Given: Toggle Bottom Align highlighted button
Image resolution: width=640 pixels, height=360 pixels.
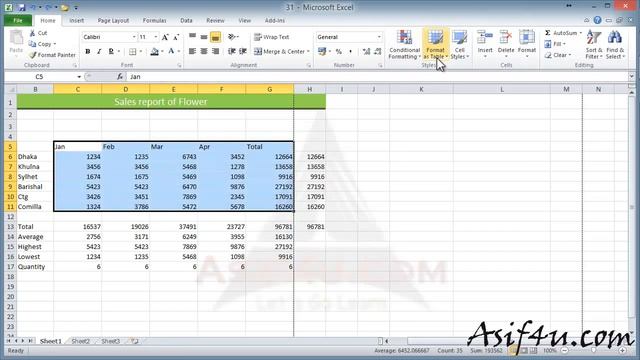Looking at the screenshot, I should pos(216,37).
